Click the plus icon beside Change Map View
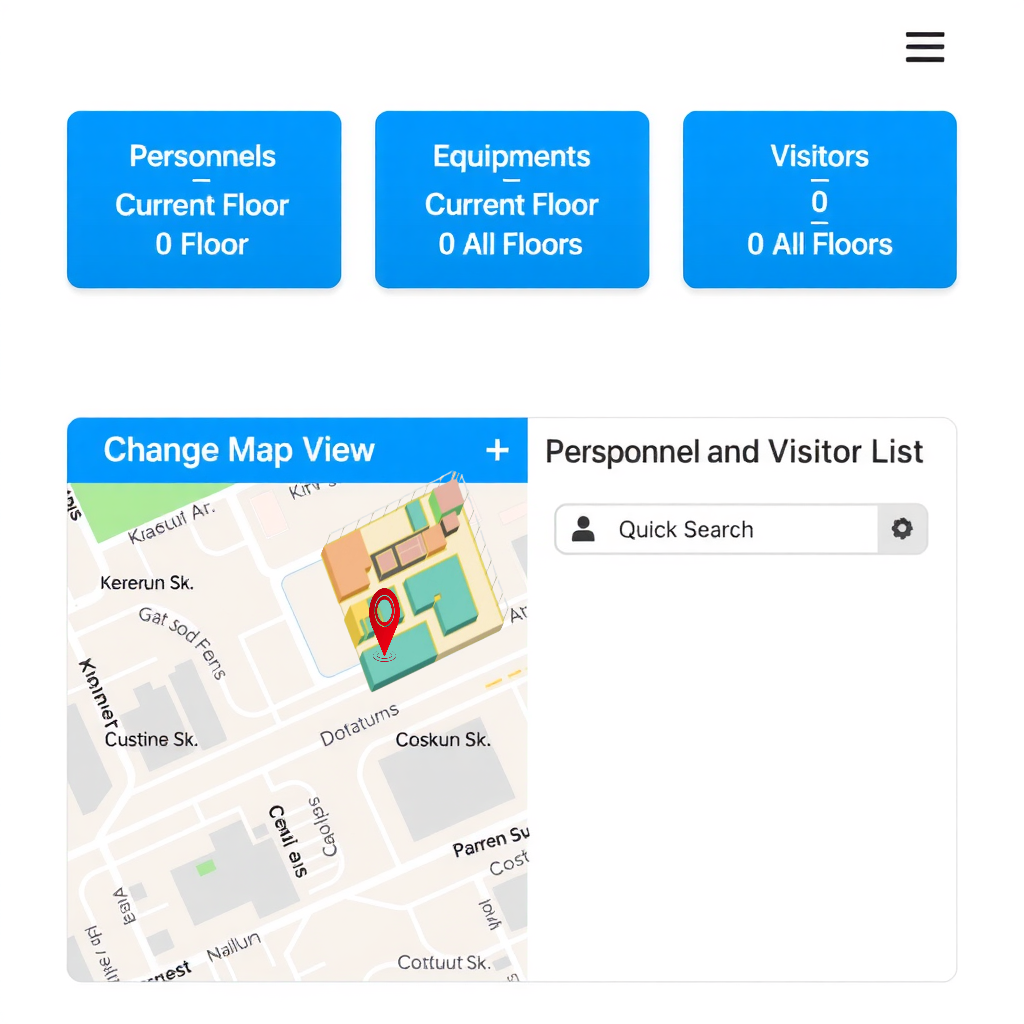1024x1024 pixels. (497, 451)
